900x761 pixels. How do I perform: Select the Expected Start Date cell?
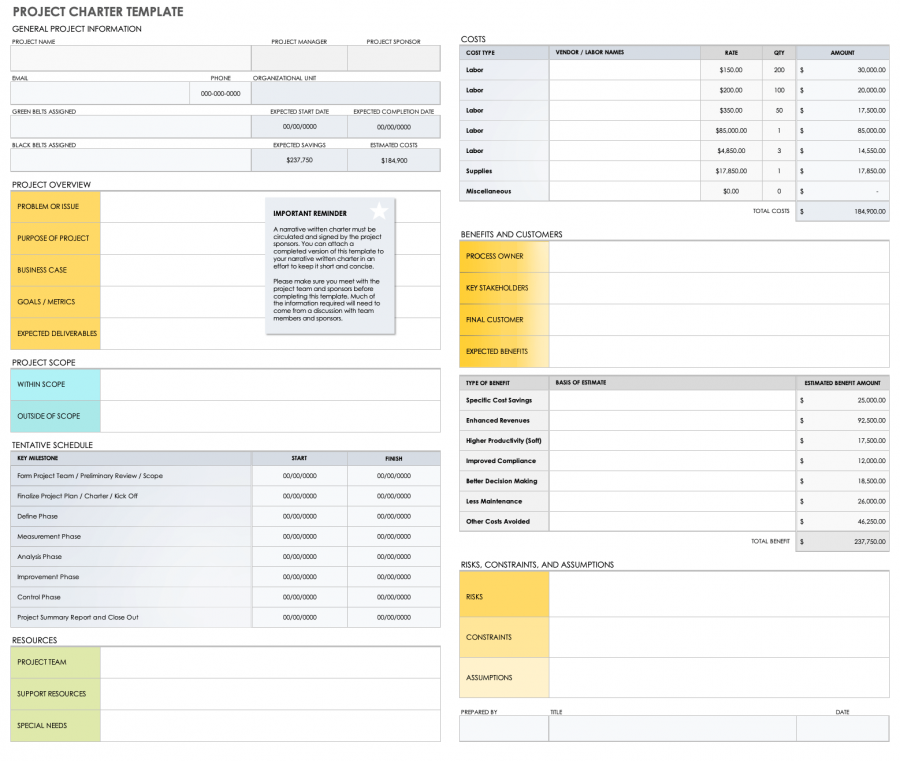coord(300,126)
